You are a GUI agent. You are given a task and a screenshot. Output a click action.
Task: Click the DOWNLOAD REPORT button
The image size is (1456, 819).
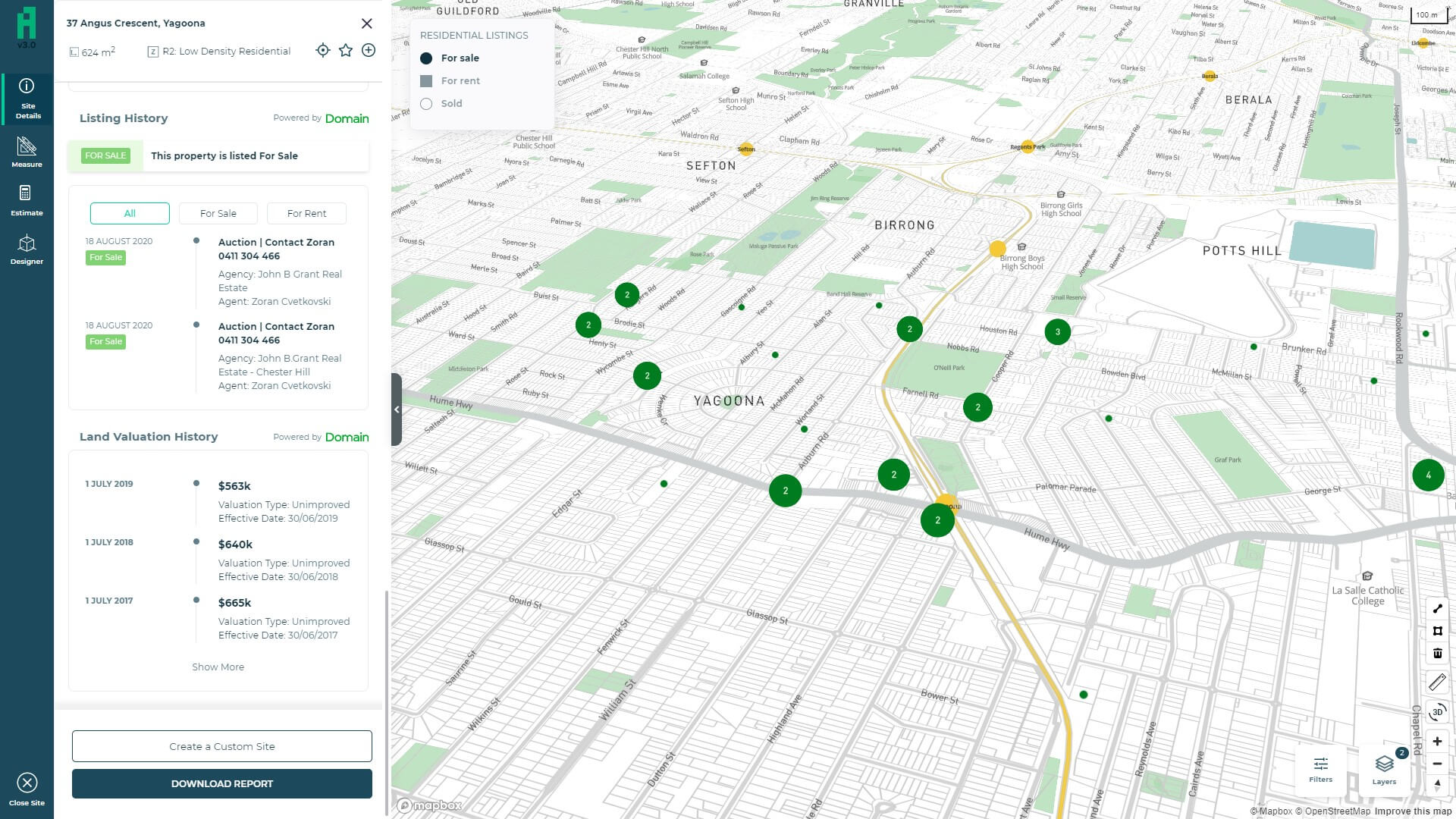222,783
